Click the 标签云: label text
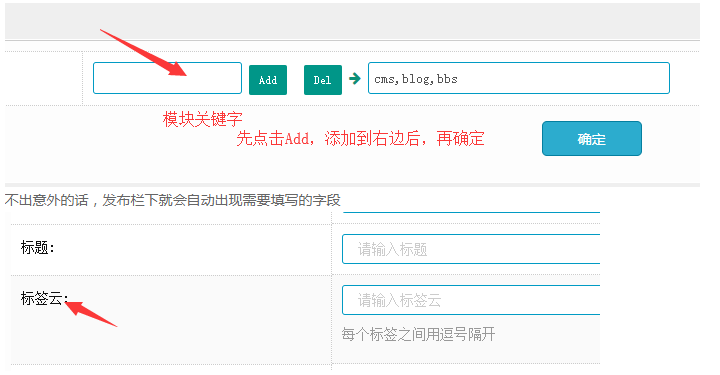 (x=44, y=298)
